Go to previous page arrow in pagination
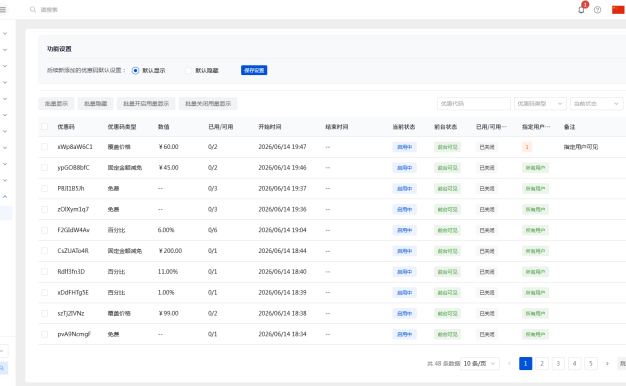 point(509,363)
